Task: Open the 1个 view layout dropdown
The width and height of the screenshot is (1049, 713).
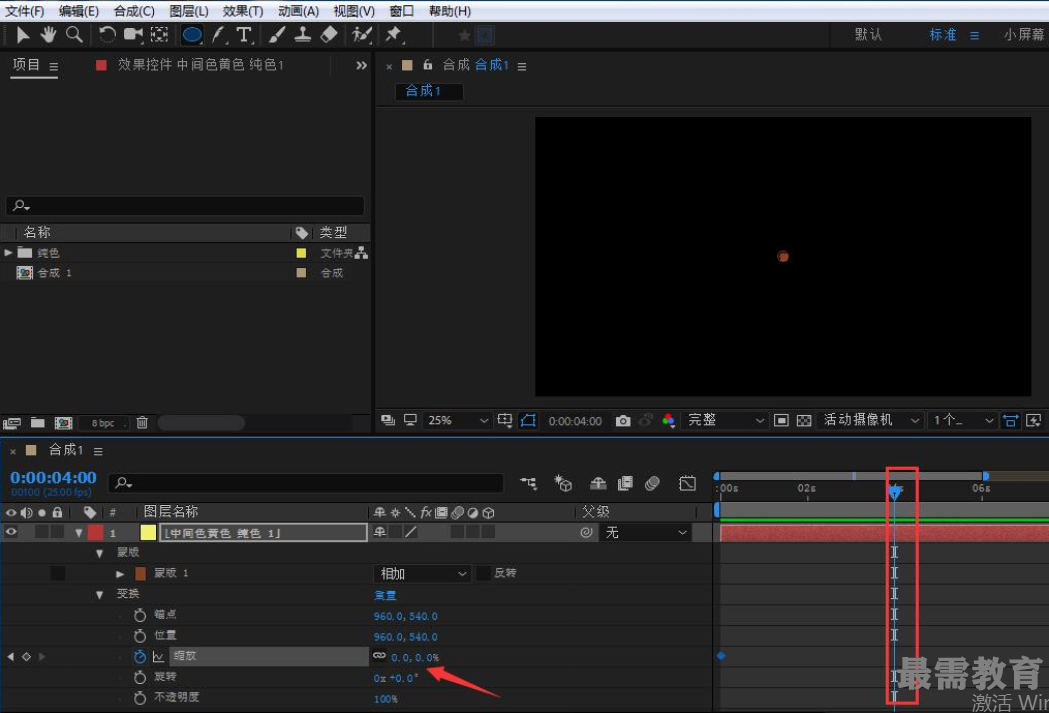Action: click(x=963, y=421)
